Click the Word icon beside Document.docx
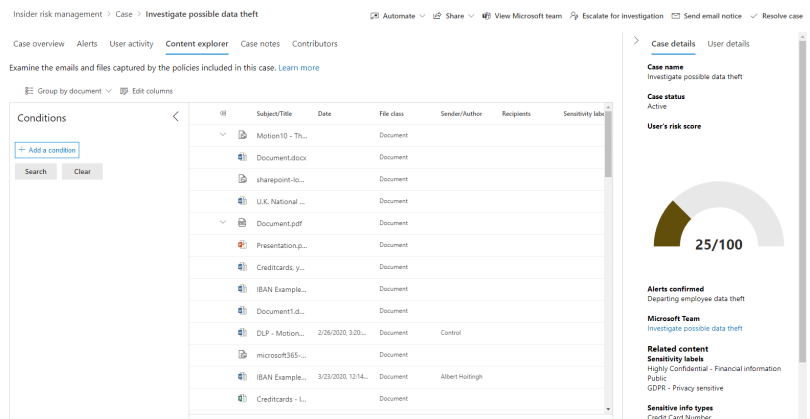Screen dimensions: 810x419 point(242,157)
